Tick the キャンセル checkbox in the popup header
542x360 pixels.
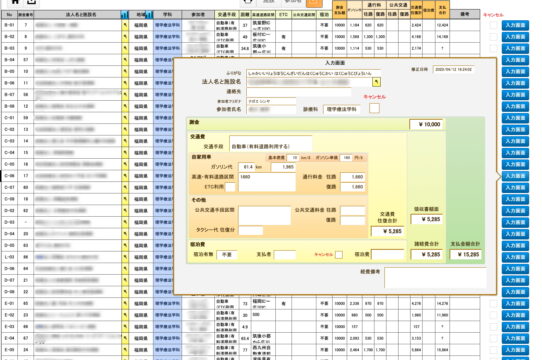[x=374, y=108]
